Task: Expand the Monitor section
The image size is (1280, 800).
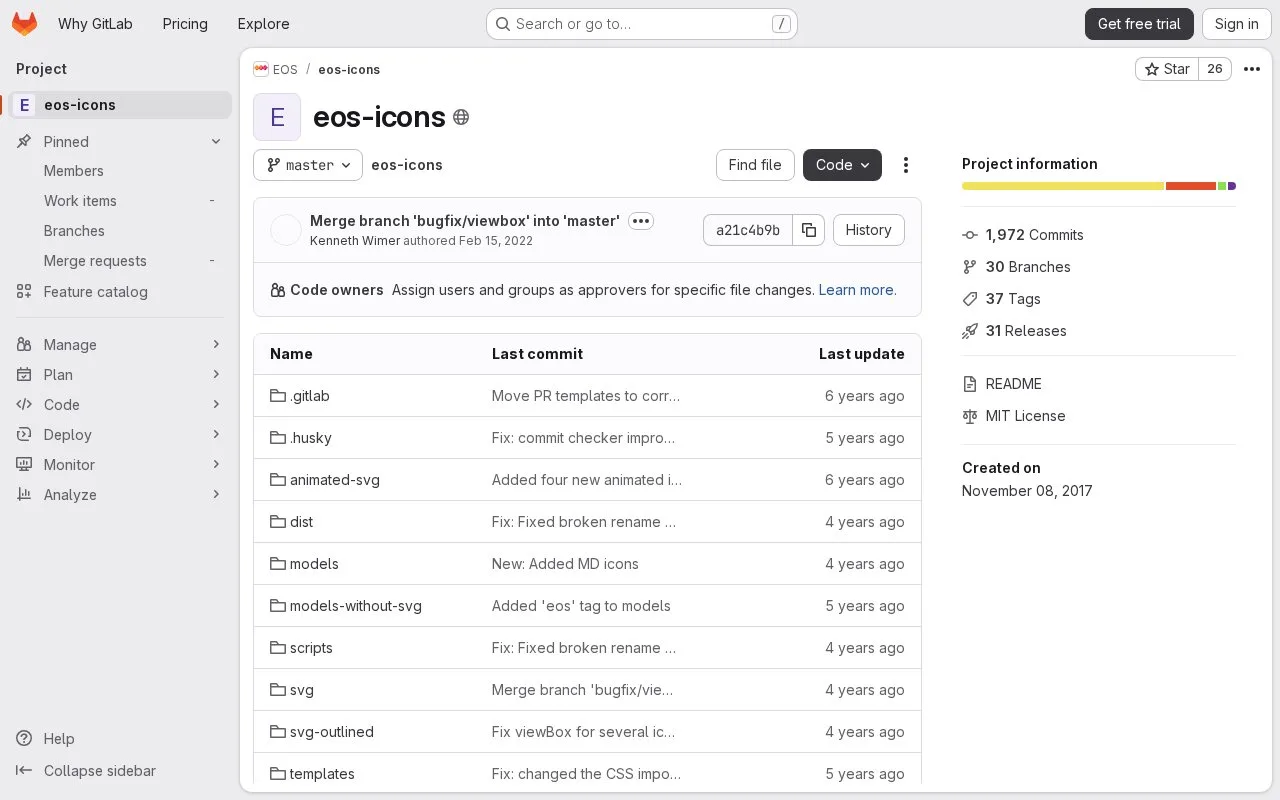Action: (x=120, y=465)
